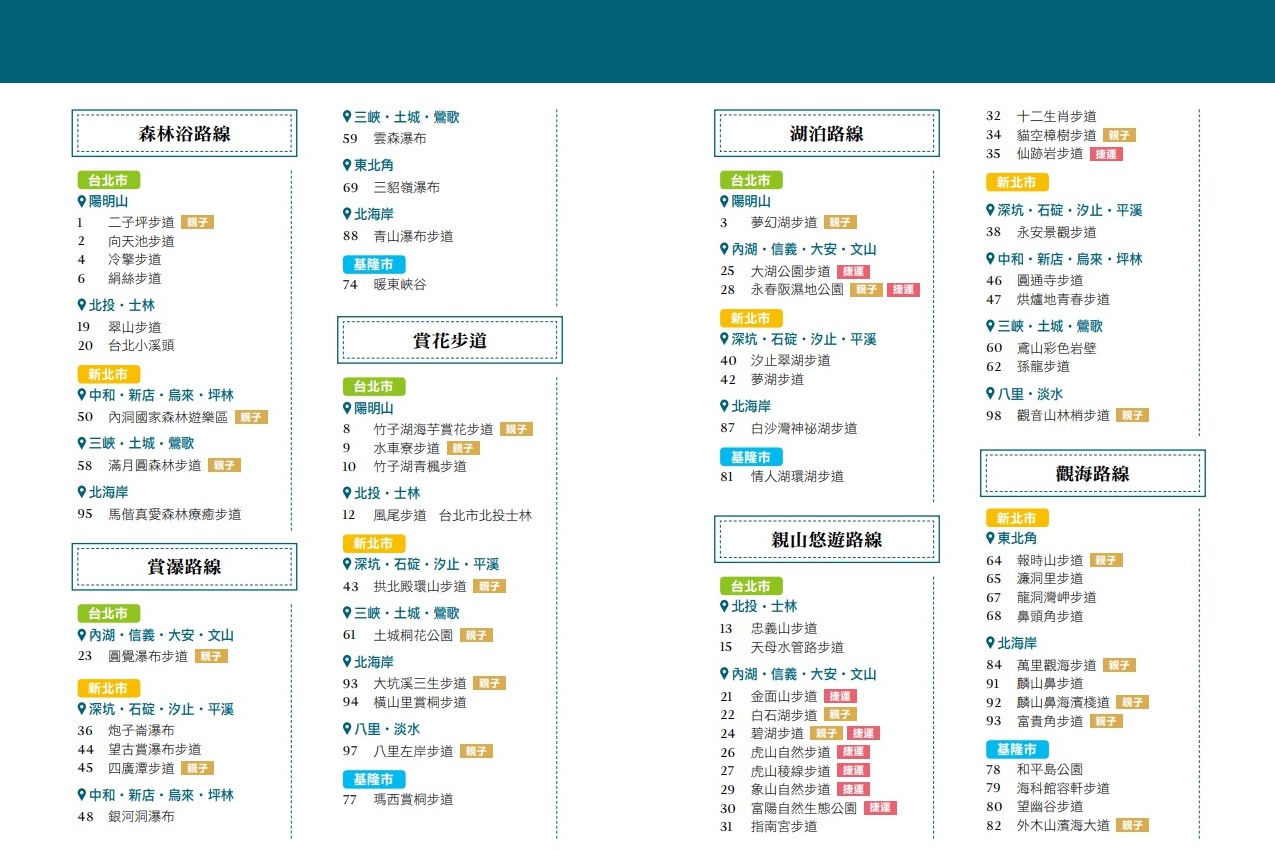Click the 基隆市 badge above 暖東峽谷
This screenshot has width=1275, height=850.
coord(374,264)
